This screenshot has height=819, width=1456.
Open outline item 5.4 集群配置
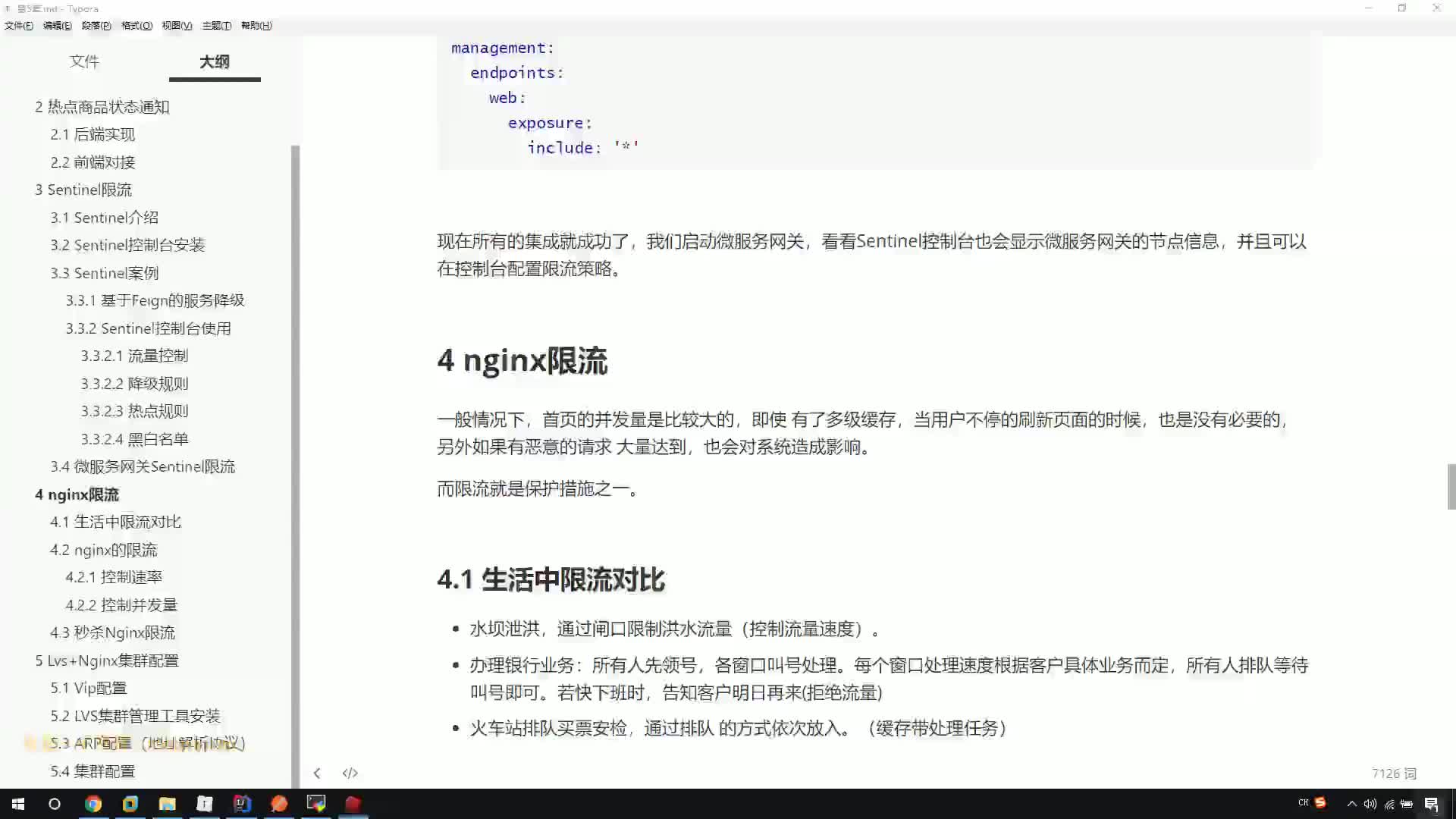93,771
